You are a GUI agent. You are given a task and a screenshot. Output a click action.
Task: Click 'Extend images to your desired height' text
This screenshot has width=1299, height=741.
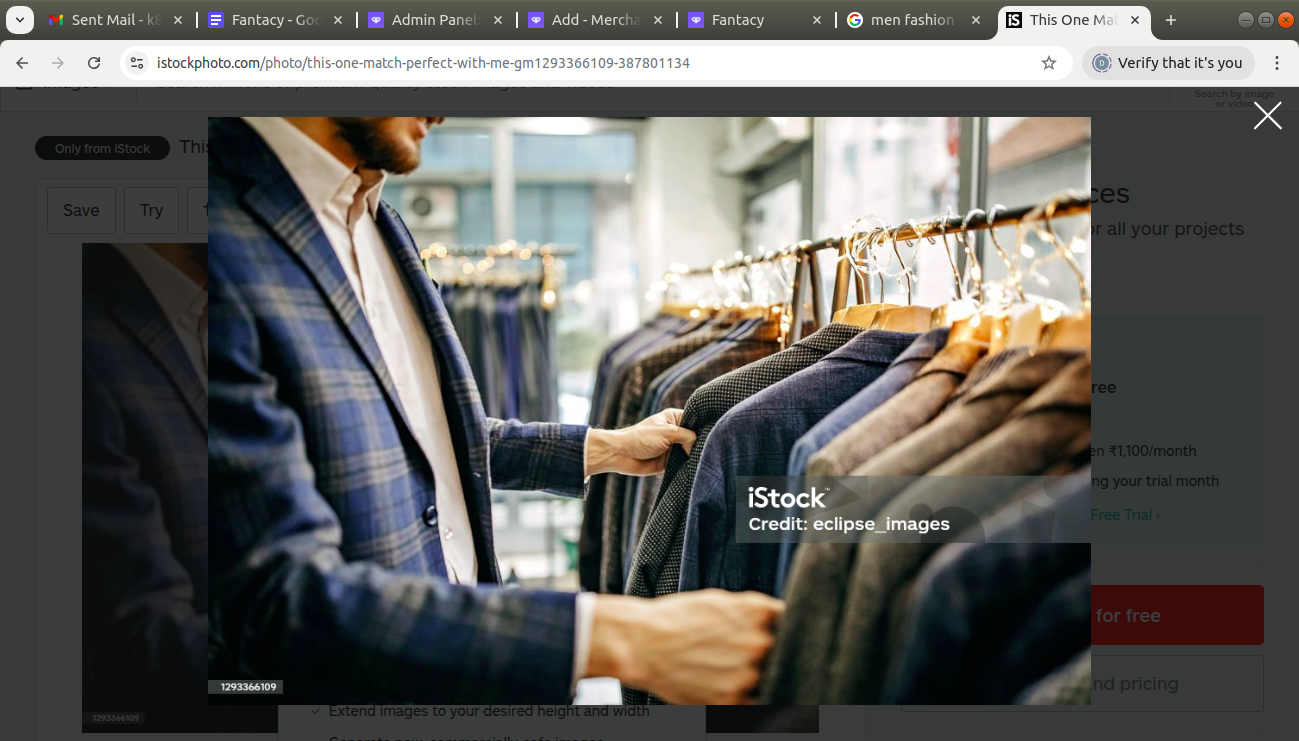[x=489, y=711]
